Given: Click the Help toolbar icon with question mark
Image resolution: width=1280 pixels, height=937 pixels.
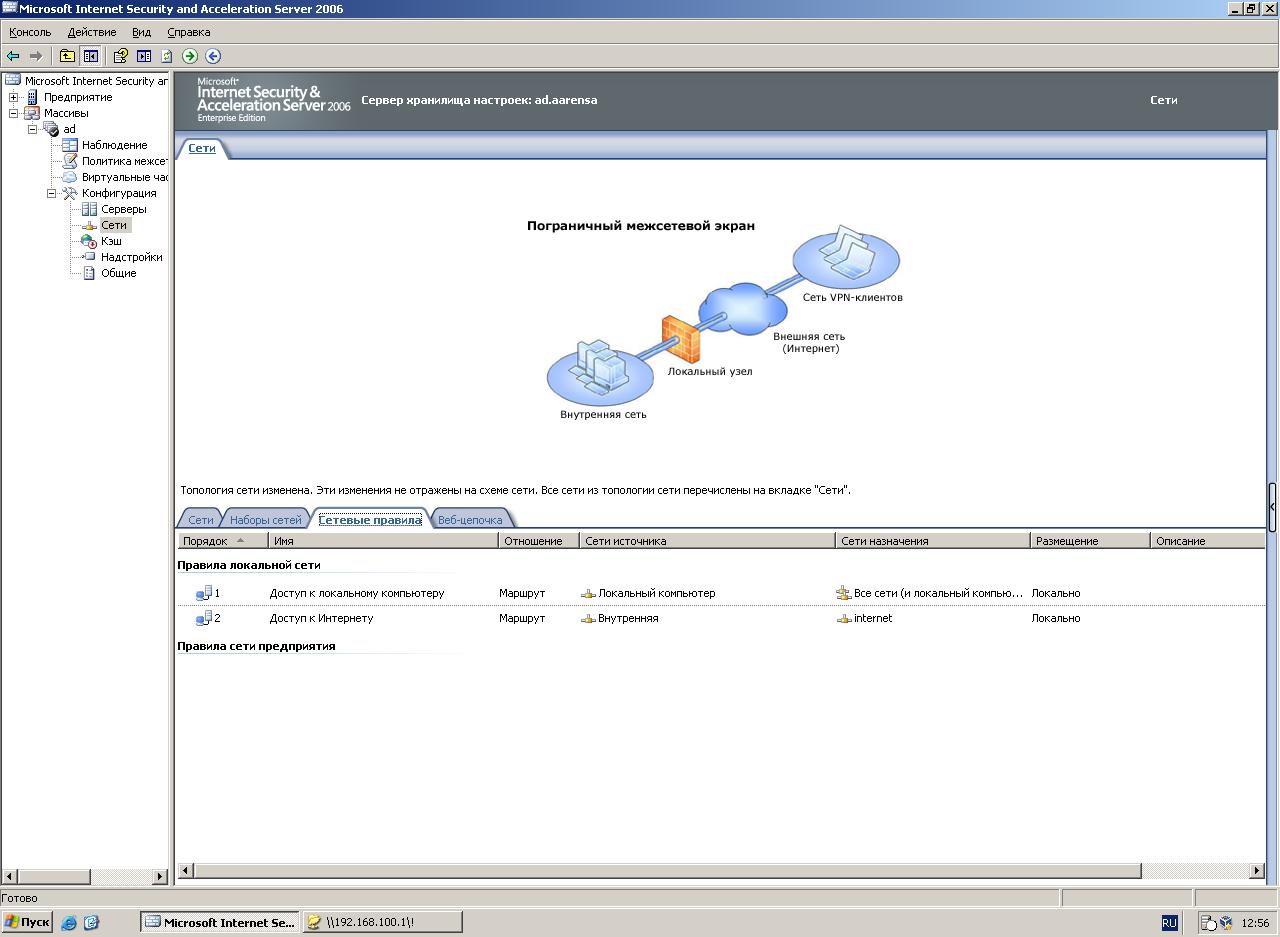Looking at the screenshot, I should point(120,56).
